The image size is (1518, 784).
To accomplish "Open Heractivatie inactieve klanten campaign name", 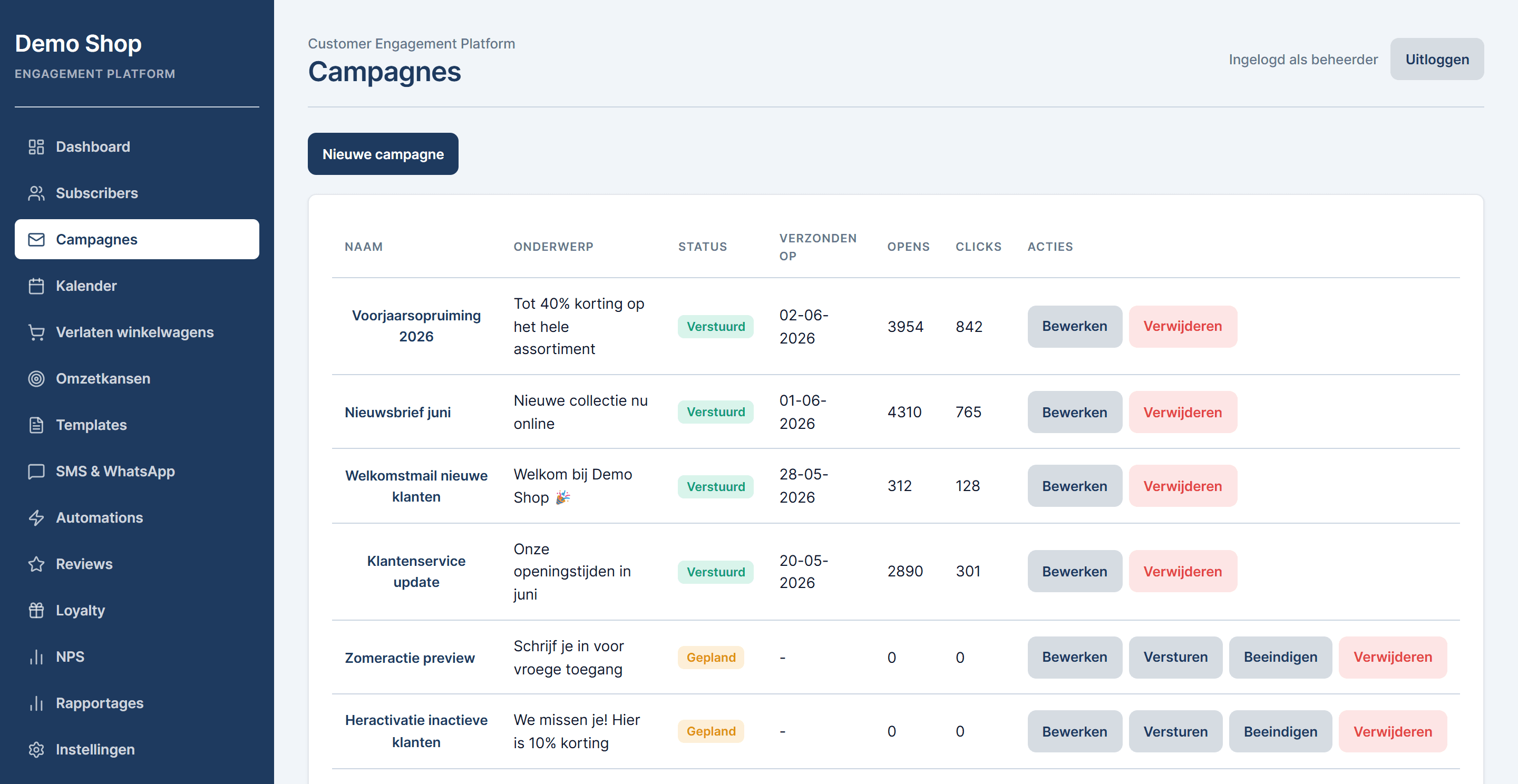I will click(x=416, y=731).
